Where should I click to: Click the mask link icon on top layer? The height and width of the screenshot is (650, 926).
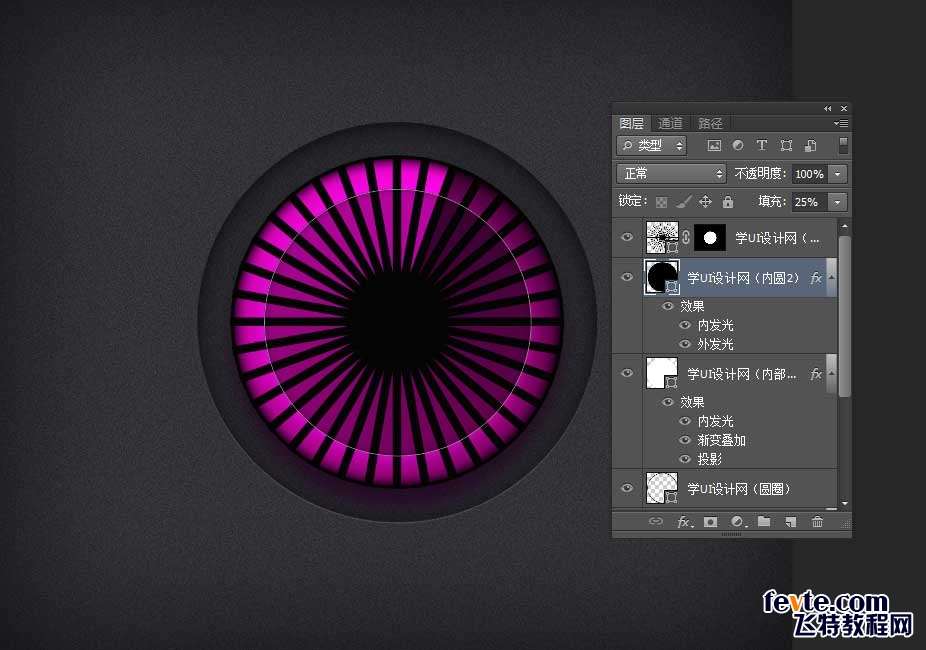[686, 237]
